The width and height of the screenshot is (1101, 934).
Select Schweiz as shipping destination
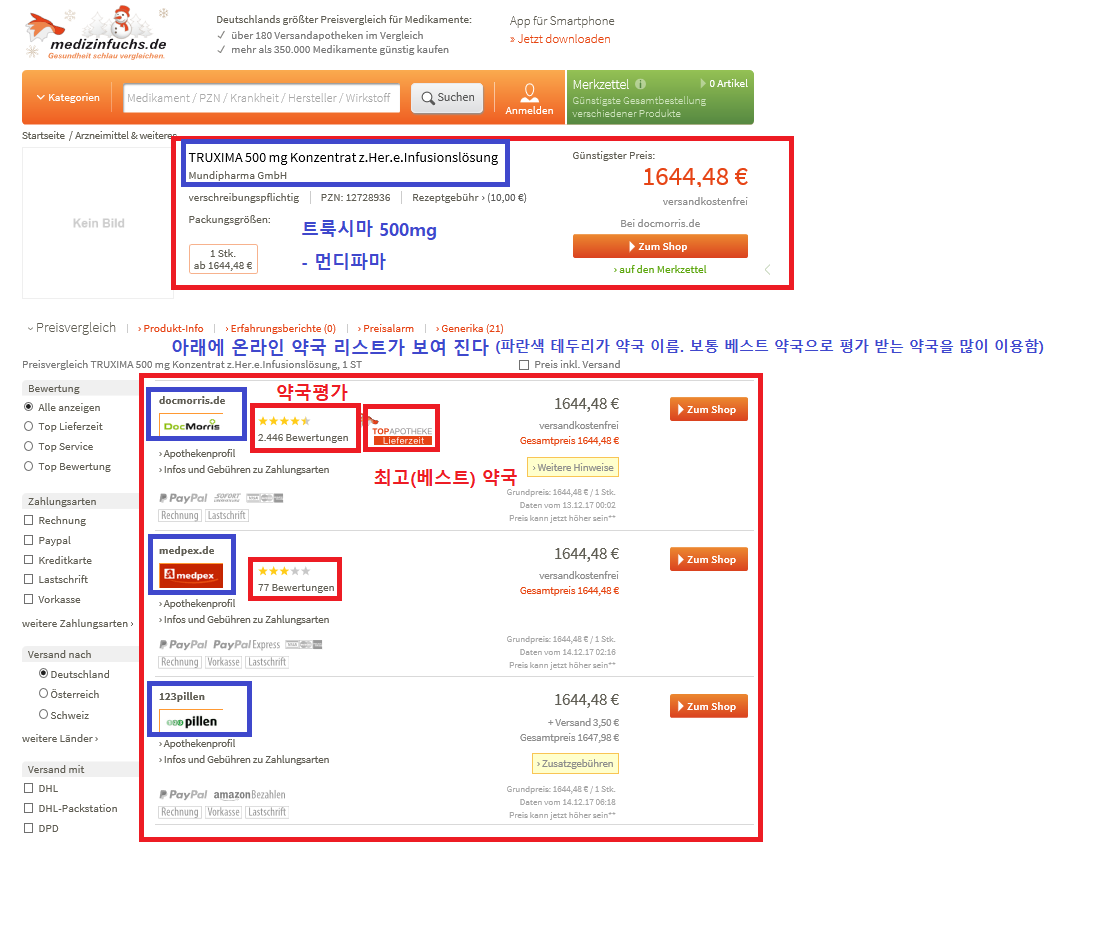44,714
